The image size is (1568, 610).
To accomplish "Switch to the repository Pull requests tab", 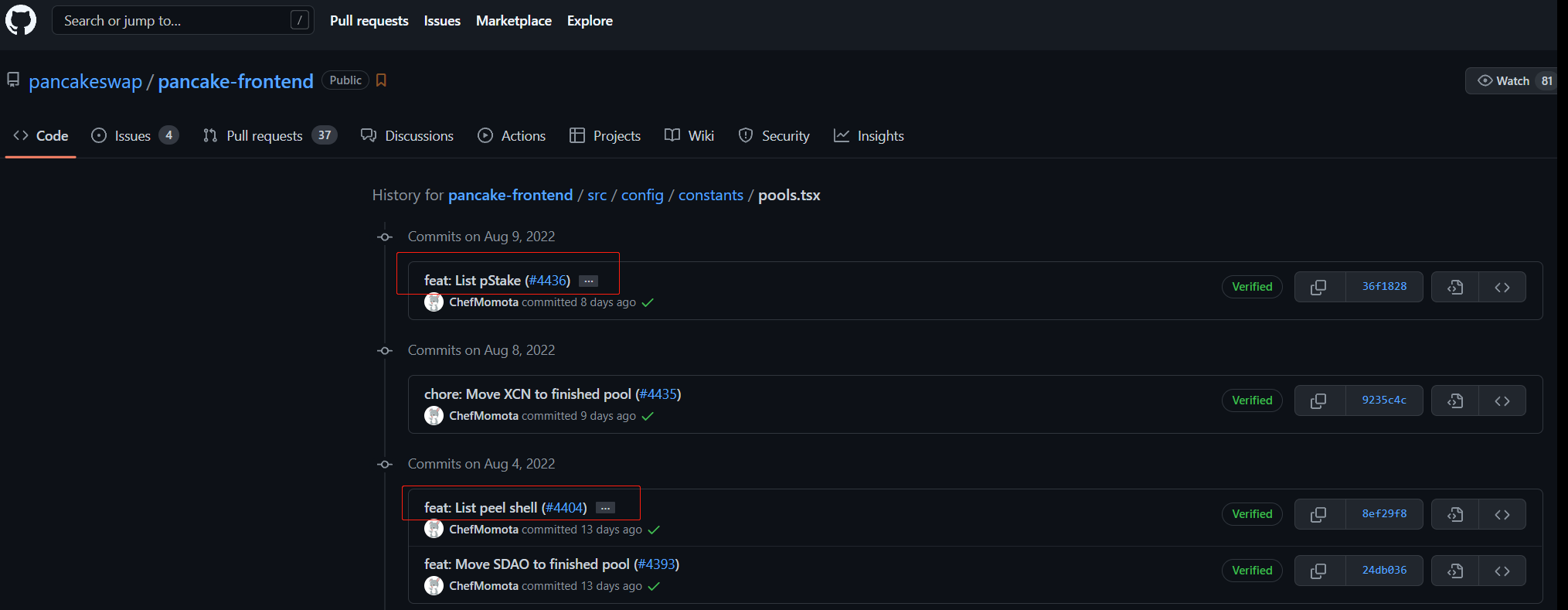I will pyautogui.click(x=270, y=135).
